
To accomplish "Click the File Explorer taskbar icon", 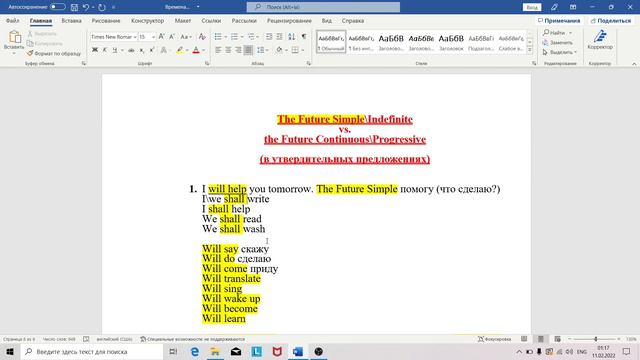I will click(x=215, y=351).
